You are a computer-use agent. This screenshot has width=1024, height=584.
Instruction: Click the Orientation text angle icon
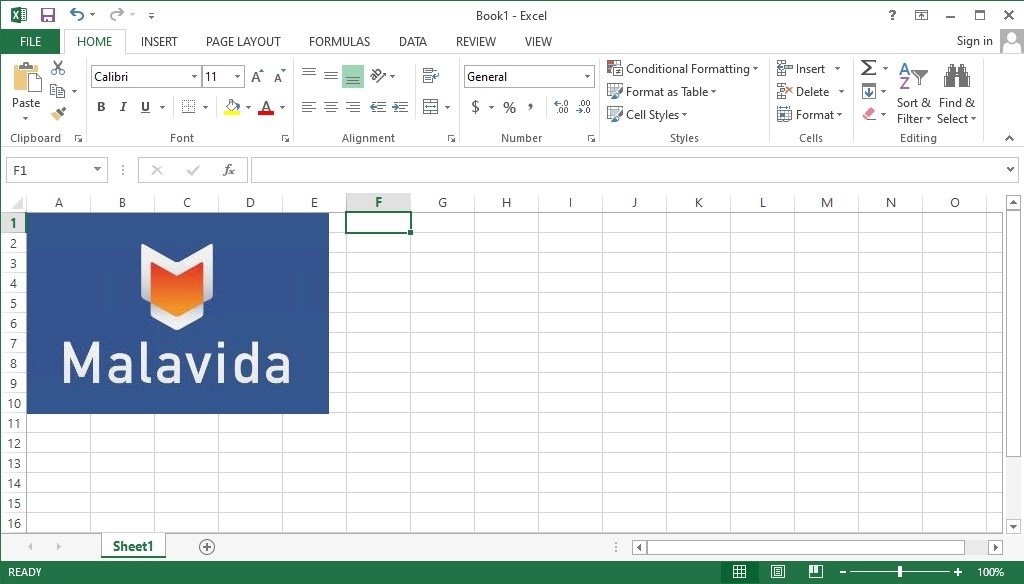click(x=378, y=76)
